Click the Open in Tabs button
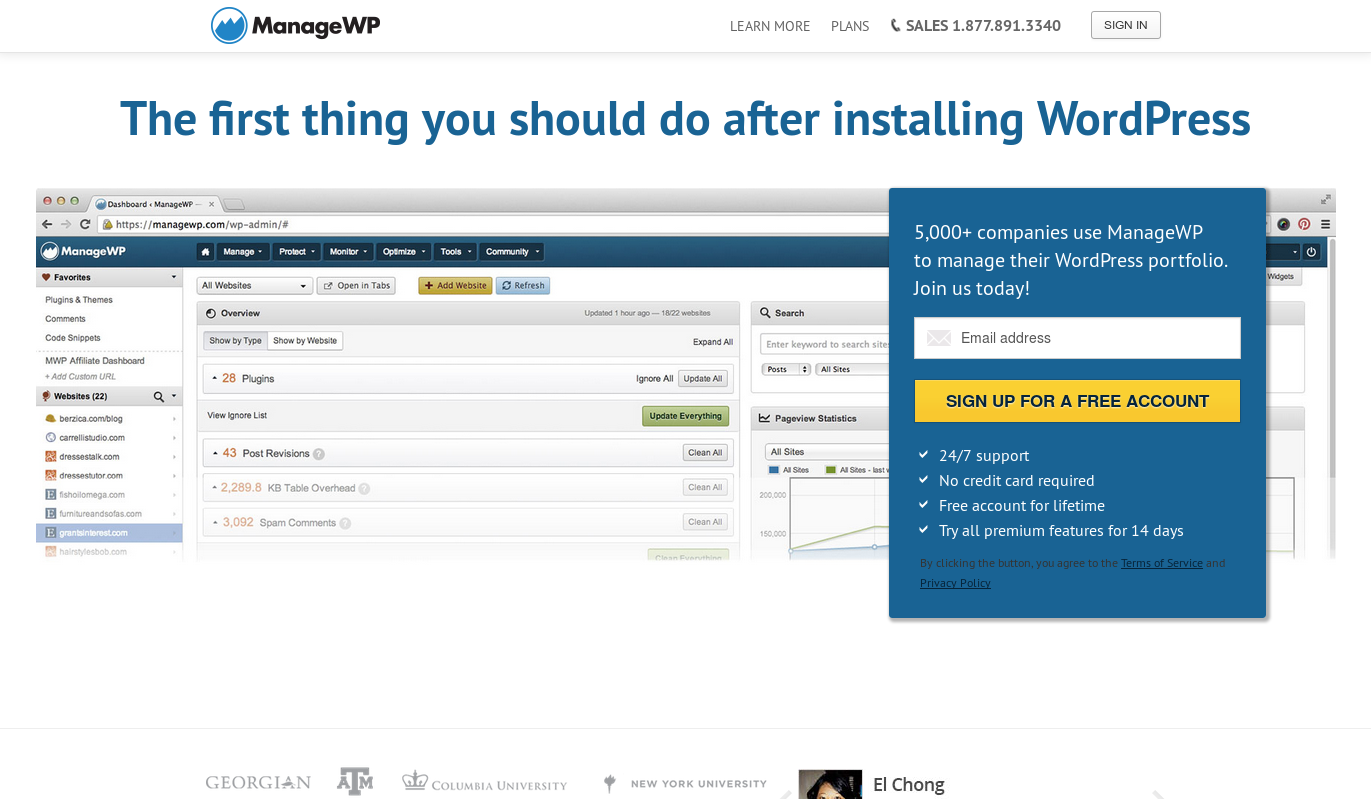 356,286
